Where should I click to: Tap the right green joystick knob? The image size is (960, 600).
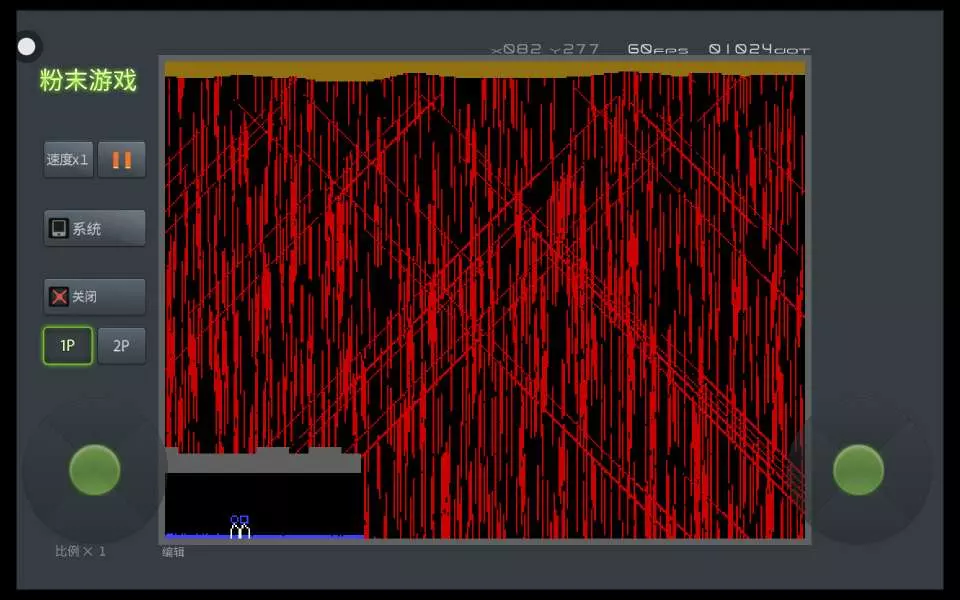coord(858,470)
